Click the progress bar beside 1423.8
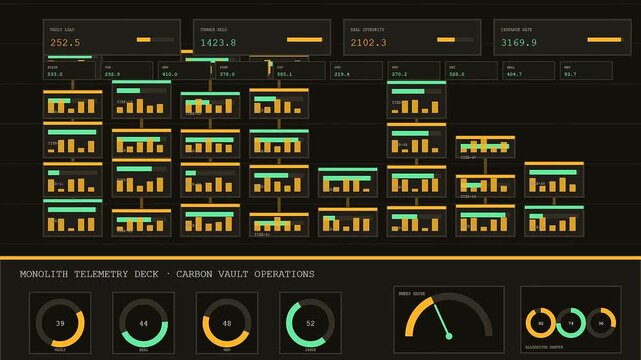 click(306, 40)
